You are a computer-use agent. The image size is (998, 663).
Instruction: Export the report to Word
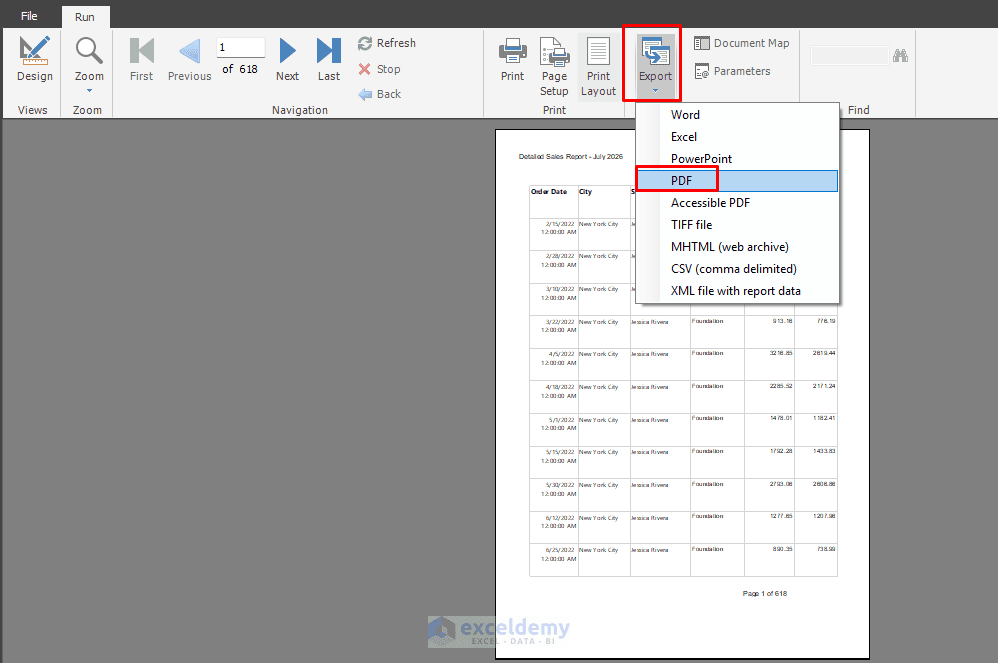point(737,115)
